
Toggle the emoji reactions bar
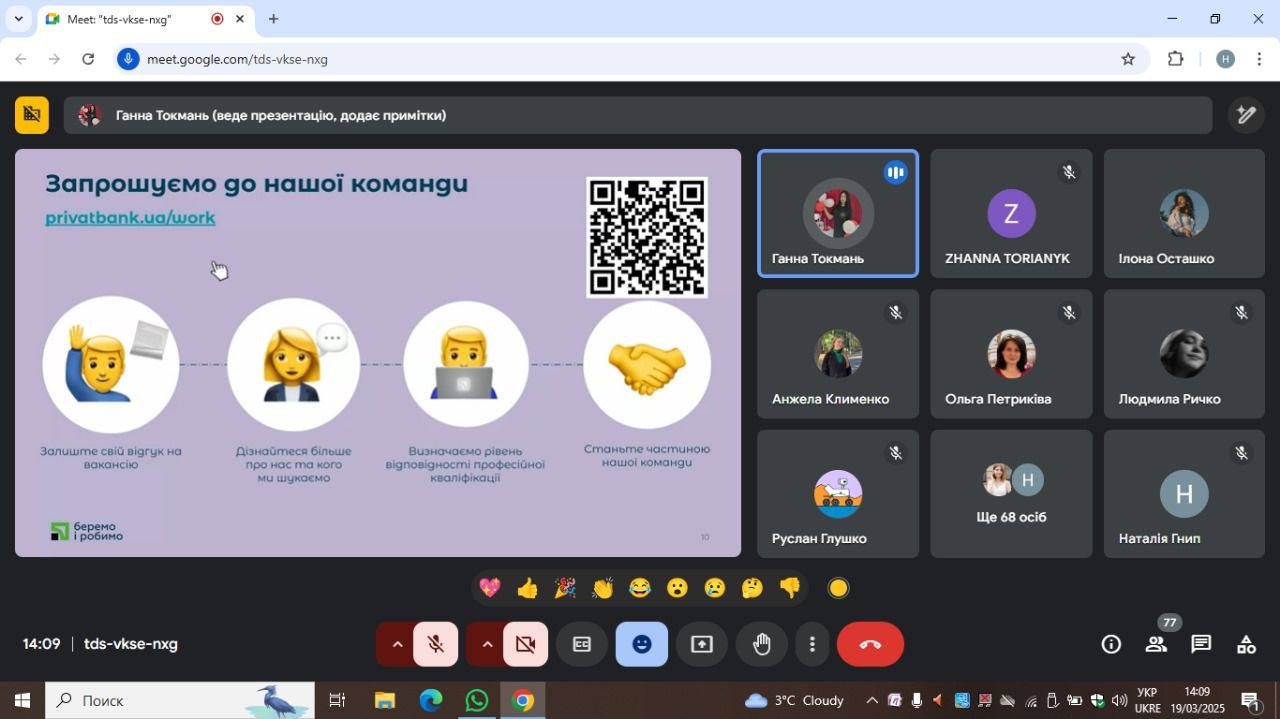click(x=642, y=645)
